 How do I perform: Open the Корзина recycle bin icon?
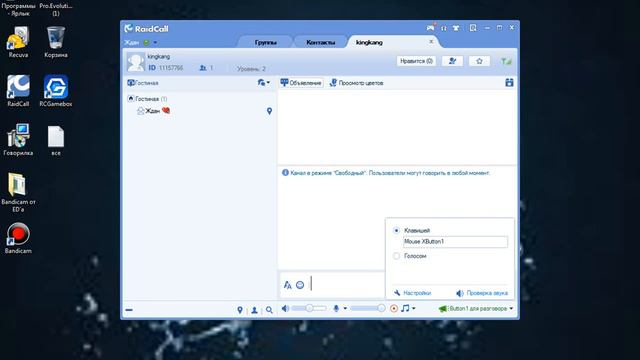pyautogui.click(x=56, y=42)
